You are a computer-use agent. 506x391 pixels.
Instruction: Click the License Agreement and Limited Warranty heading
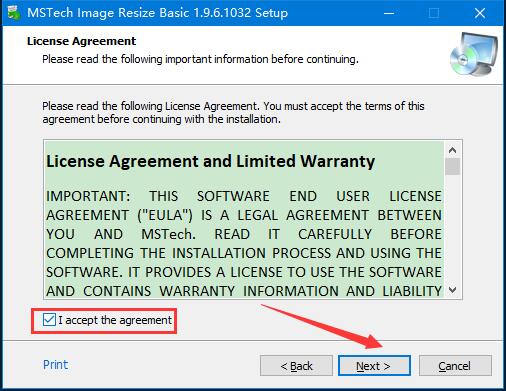210,161
